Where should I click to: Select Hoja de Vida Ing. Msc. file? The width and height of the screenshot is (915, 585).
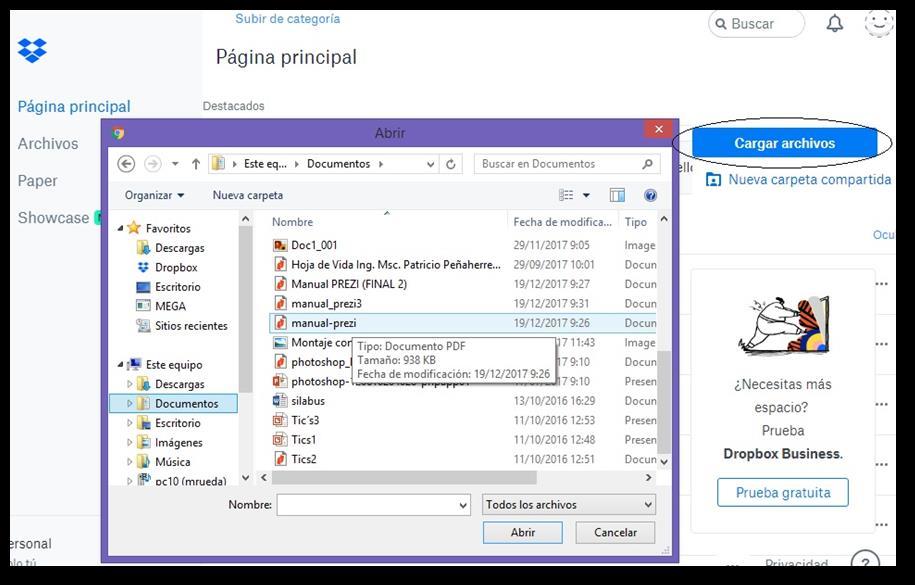(x=387, y=264)
